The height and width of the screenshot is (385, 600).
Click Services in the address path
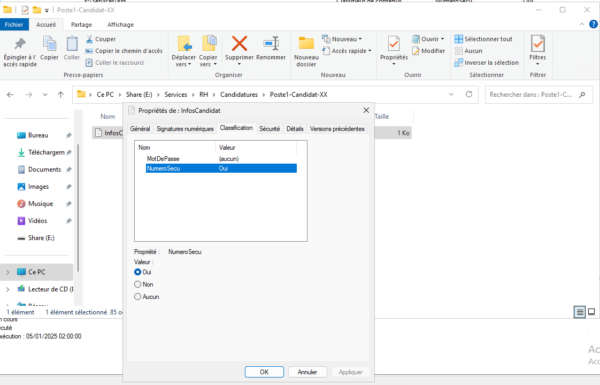point(176,95)
